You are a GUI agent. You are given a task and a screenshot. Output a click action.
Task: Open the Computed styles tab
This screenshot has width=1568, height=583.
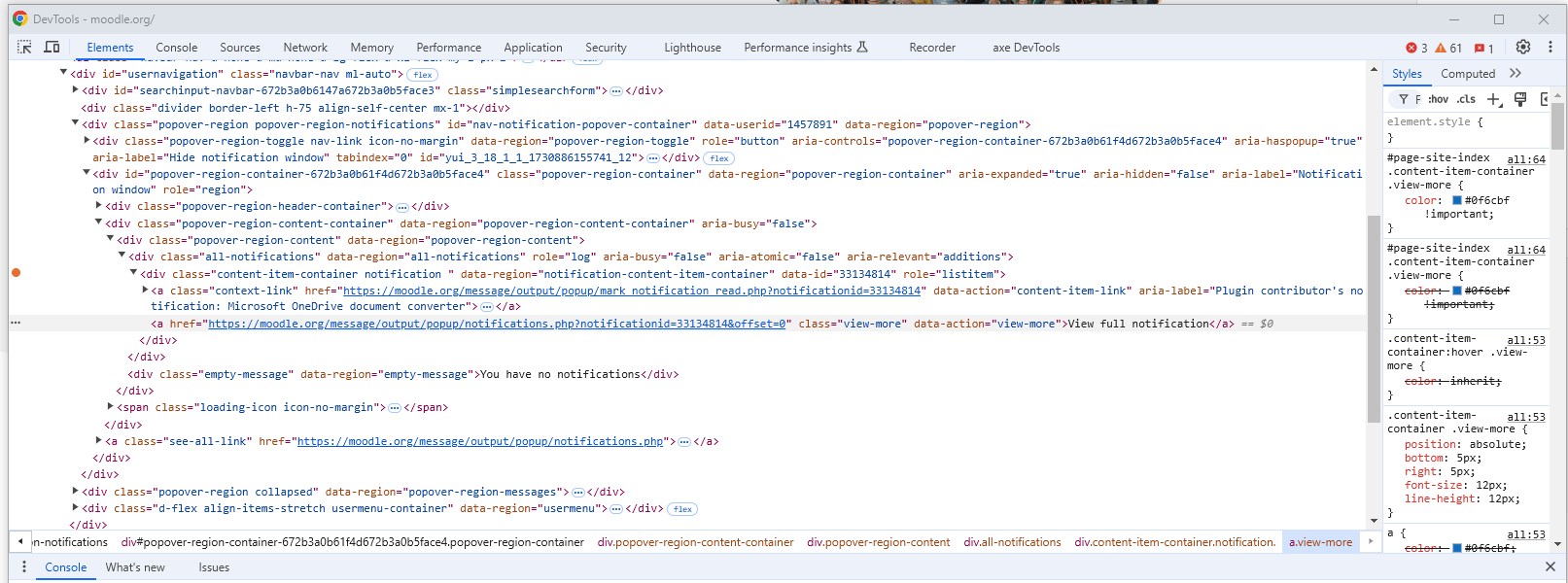(1468, 74)
